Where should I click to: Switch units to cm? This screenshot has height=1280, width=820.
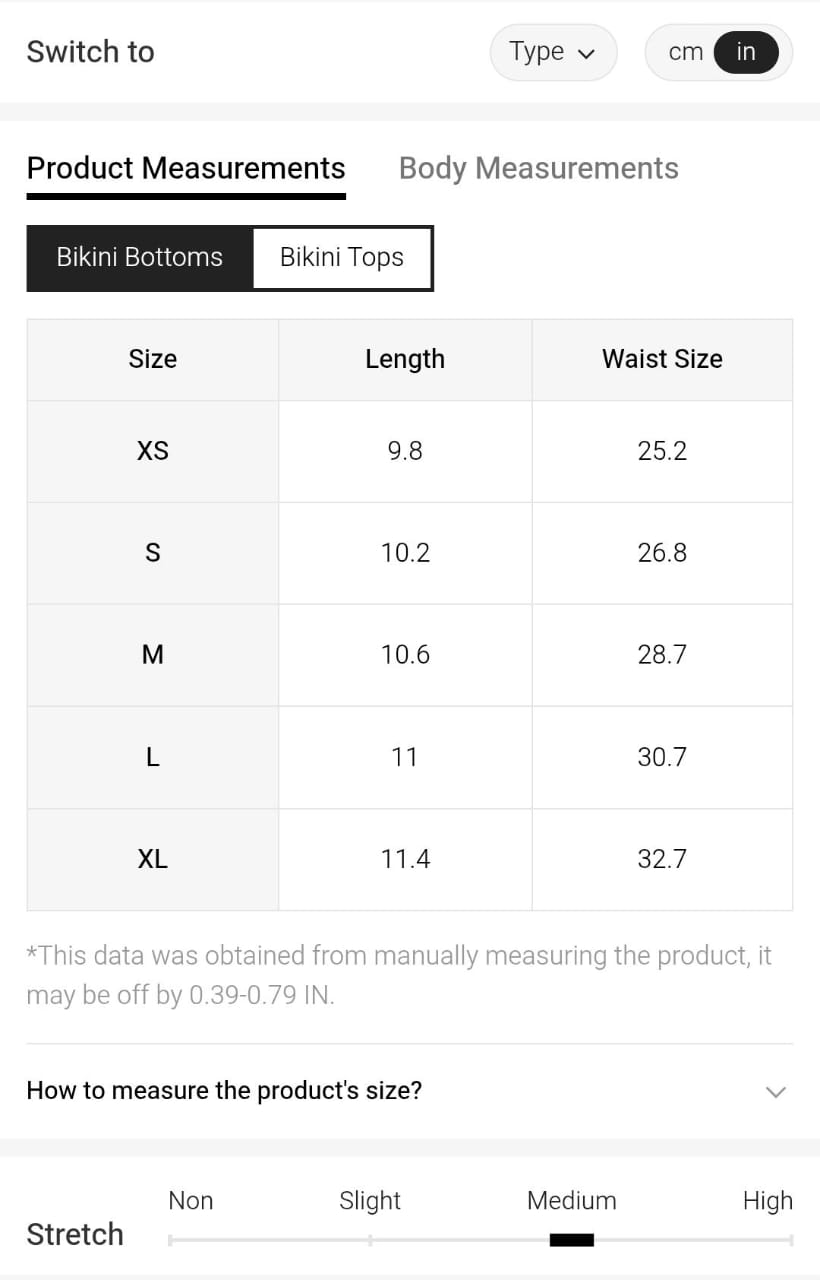(x=686, y=52)
